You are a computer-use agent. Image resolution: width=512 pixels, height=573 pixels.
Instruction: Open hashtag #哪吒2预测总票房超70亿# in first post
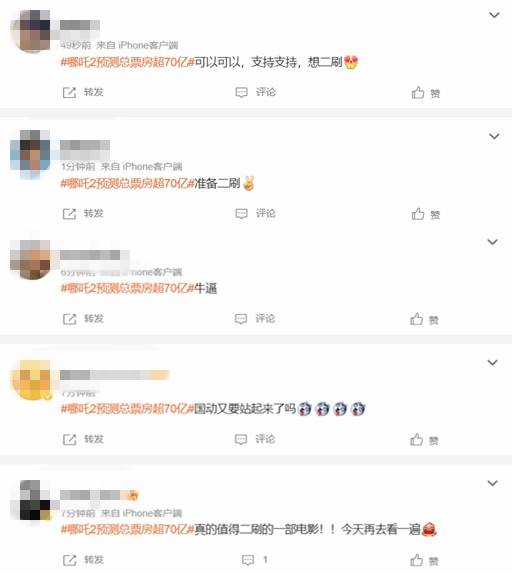[127, 62]
